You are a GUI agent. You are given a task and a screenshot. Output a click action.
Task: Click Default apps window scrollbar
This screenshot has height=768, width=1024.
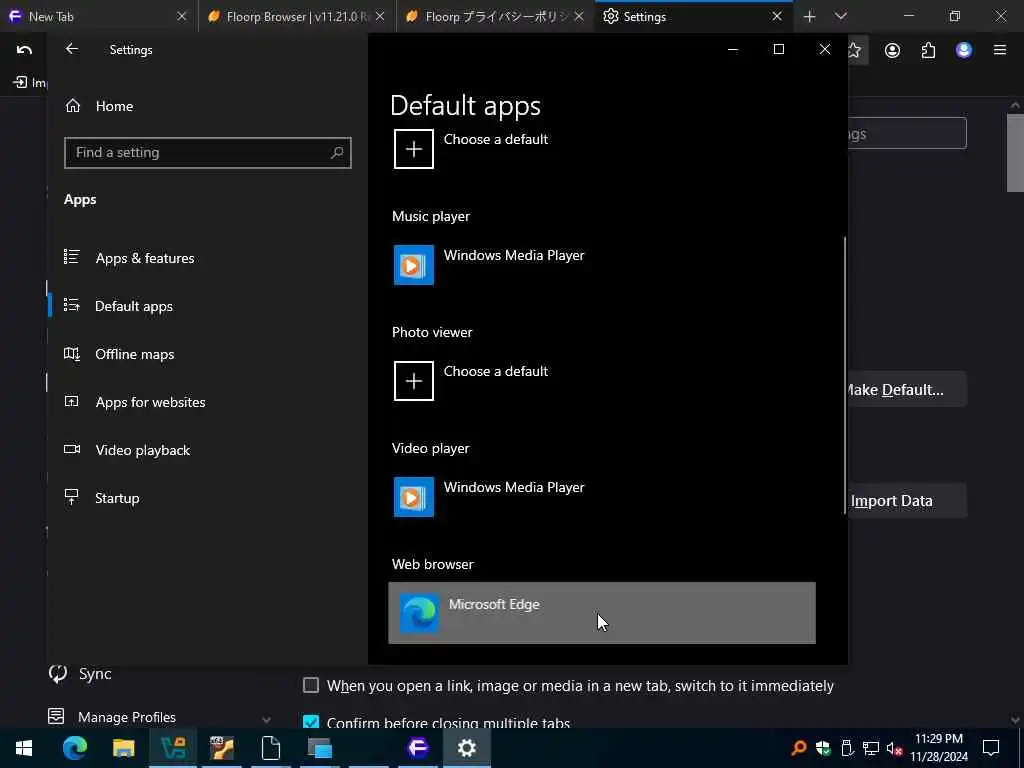(845, 376)
